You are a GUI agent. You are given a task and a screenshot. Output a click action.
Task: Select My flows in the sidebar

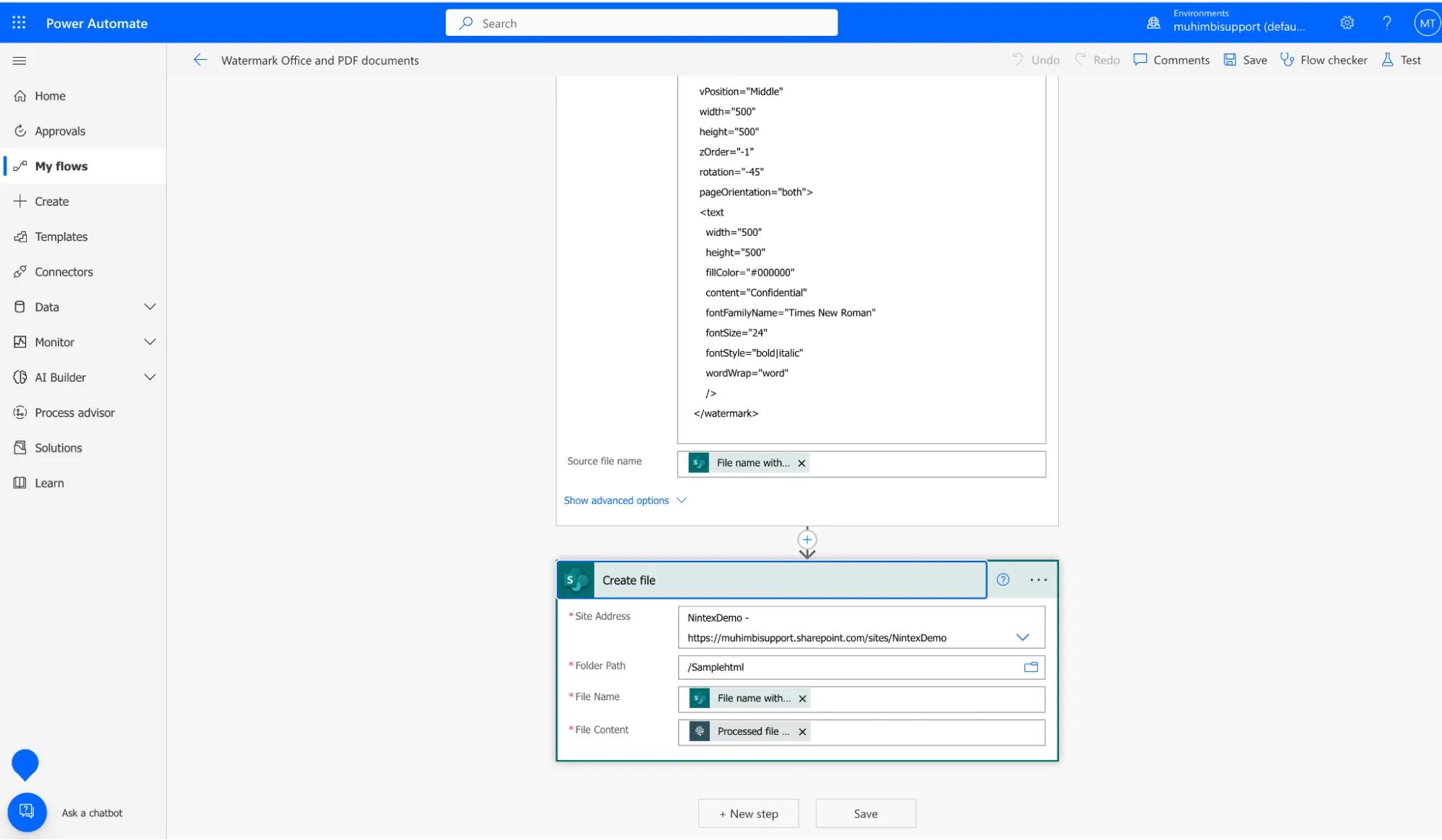coord(63,166)
